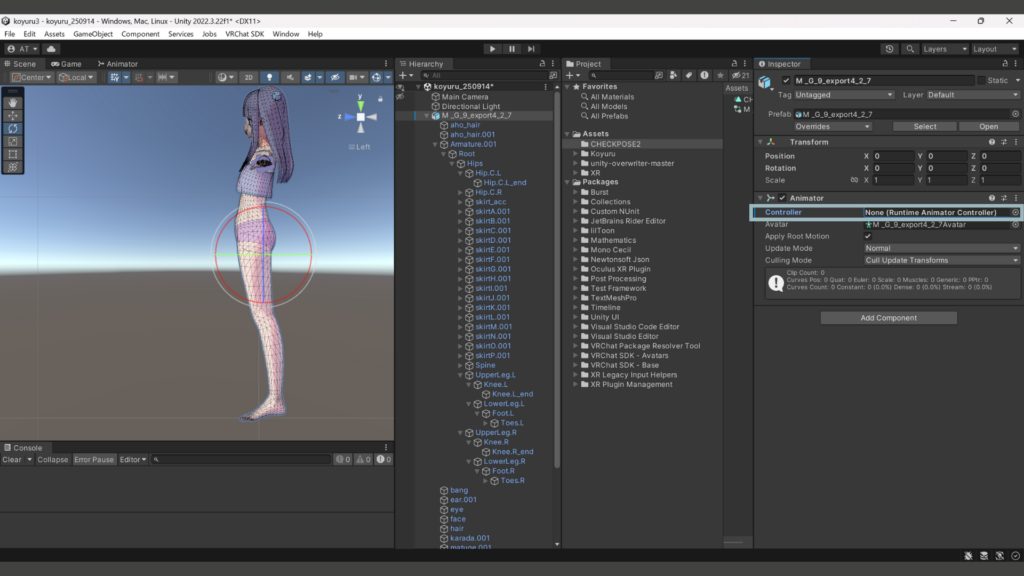The image size is (1024, 576).
Task: Enable the Static checkbox
Action: click(x=980, y=80)
